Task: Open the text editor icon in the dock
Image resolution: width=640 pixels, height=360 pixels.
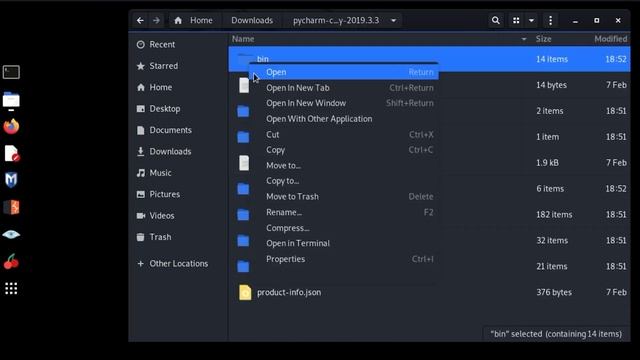Action: pyautogui.click(x=11, y=153)
